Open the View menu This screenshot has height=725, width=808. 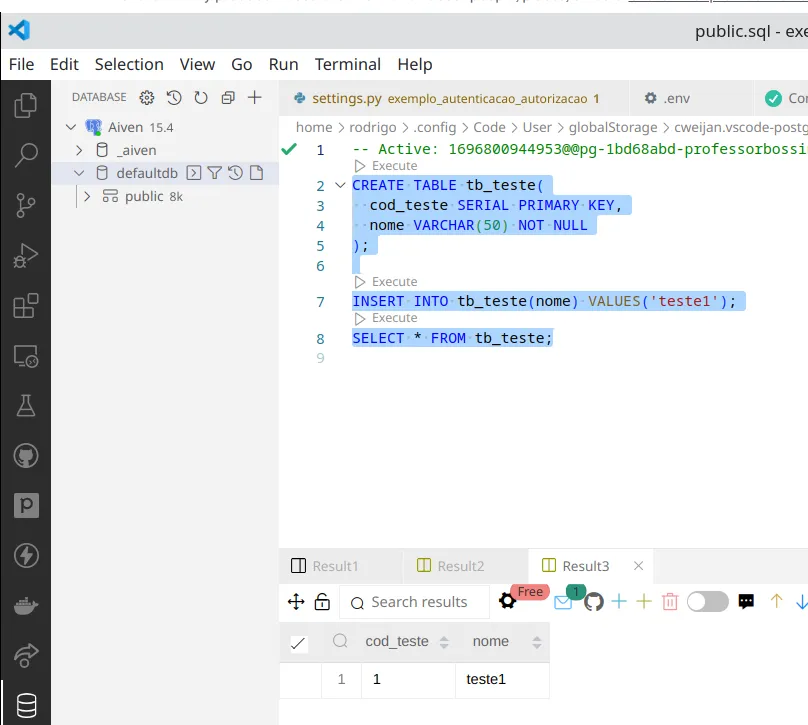pyautogui.click(x=197, y=64)
